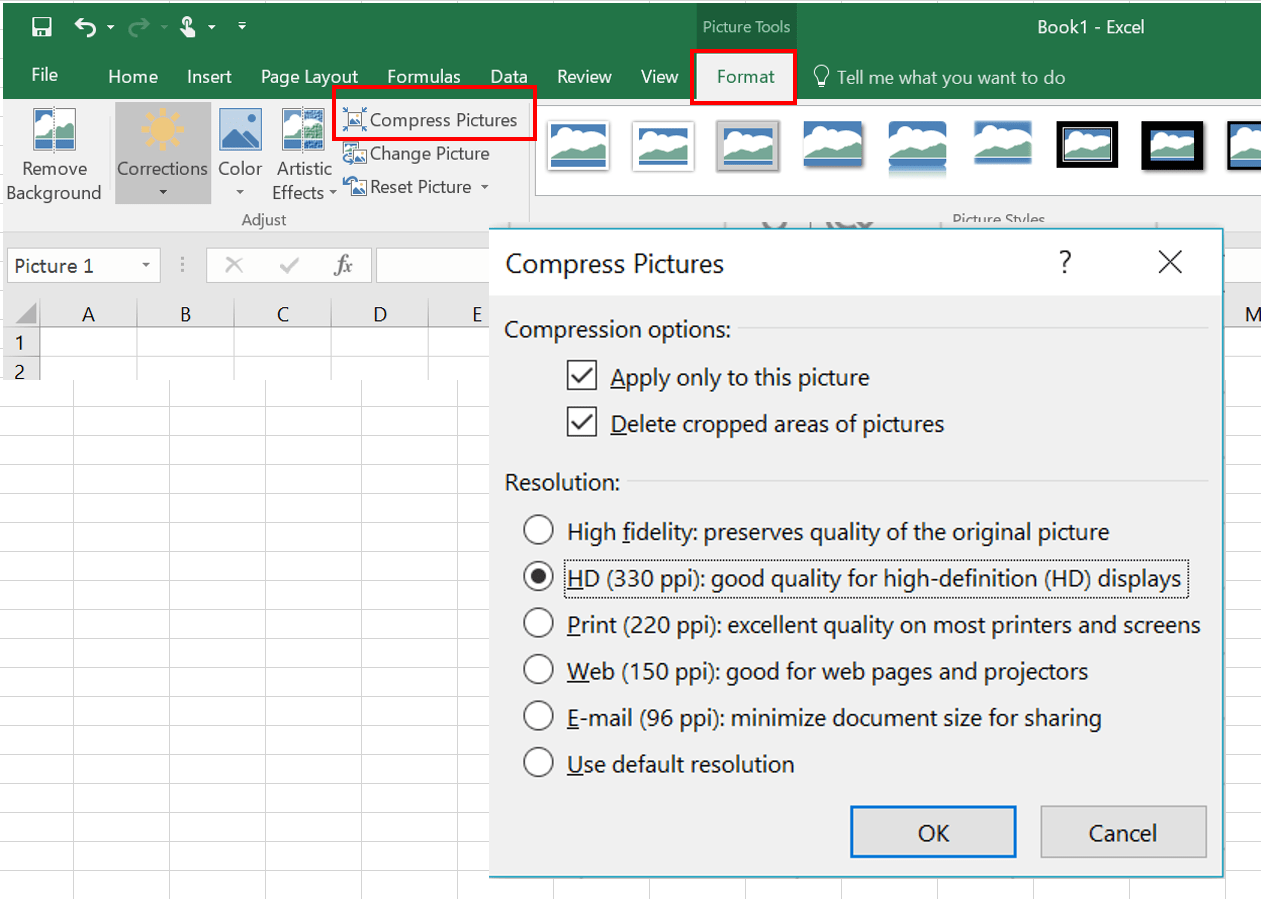Click the Save icon
The height and width of the screenshot is (899, 1261).
[40, 27]
